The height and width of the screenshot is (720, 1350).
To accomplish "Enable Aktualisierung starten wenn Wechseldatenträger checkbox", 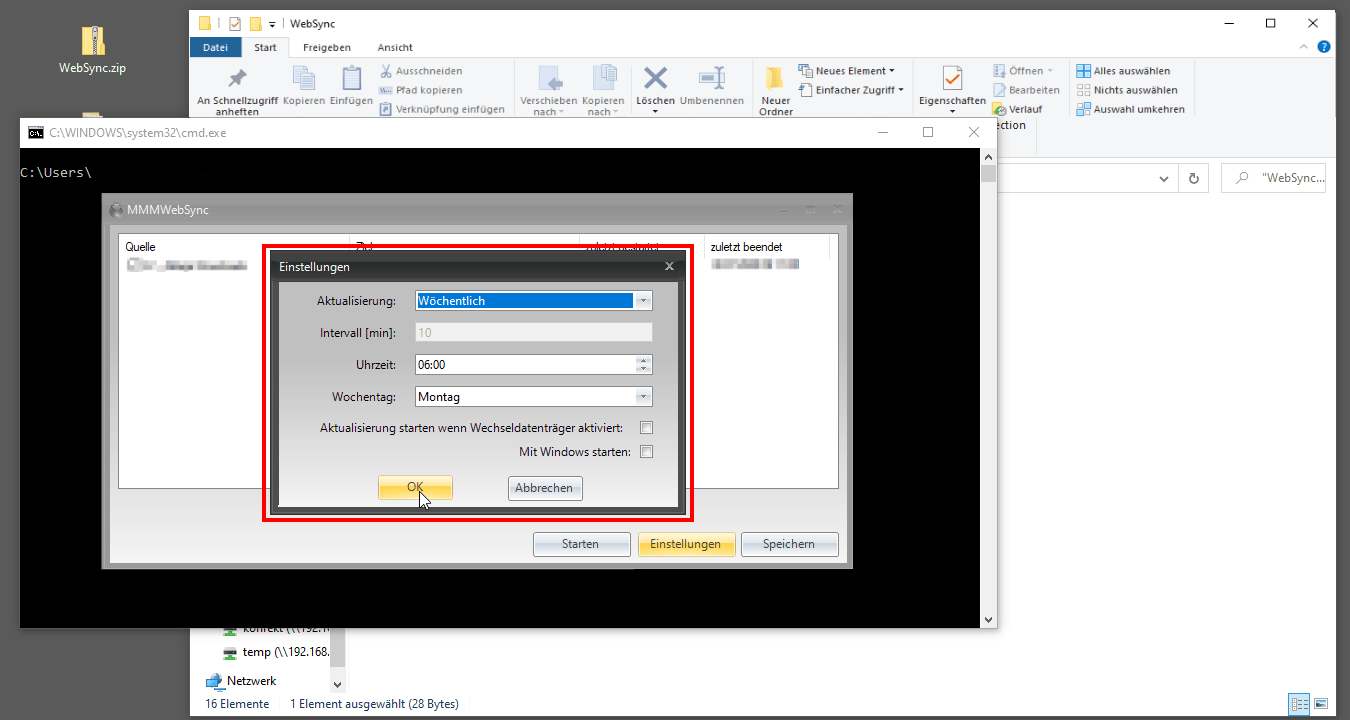I will pyautogui.click(x=646, y=428).
